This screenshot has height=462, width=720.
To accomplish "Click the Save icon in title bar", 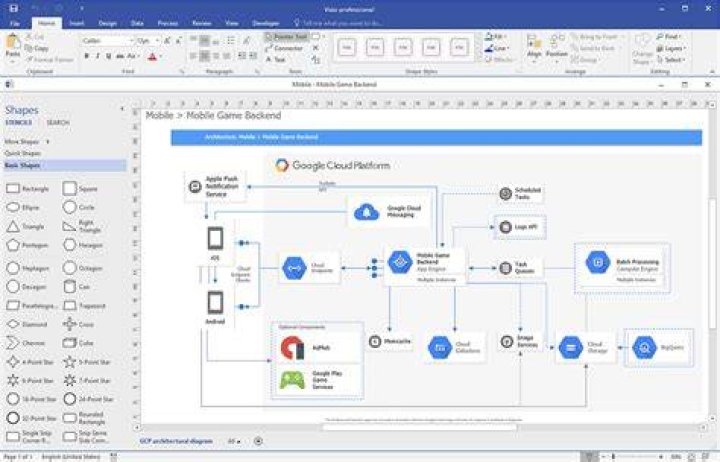I will click(13, 8).
